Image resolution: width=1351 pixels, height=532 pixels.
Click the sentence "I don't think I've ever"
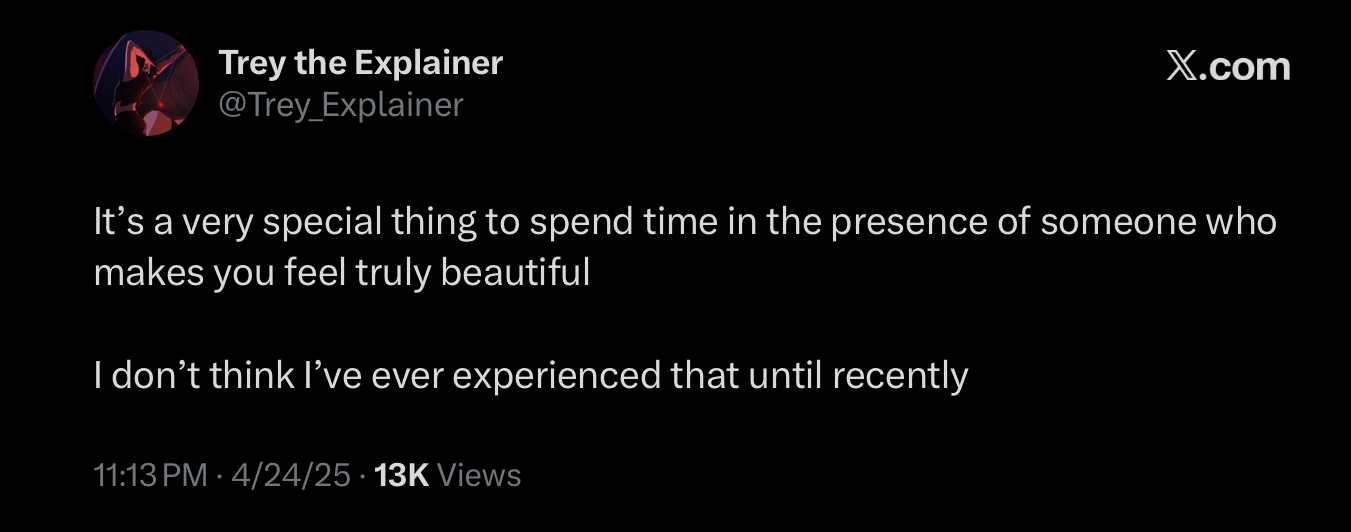click(x=530, y=376)
